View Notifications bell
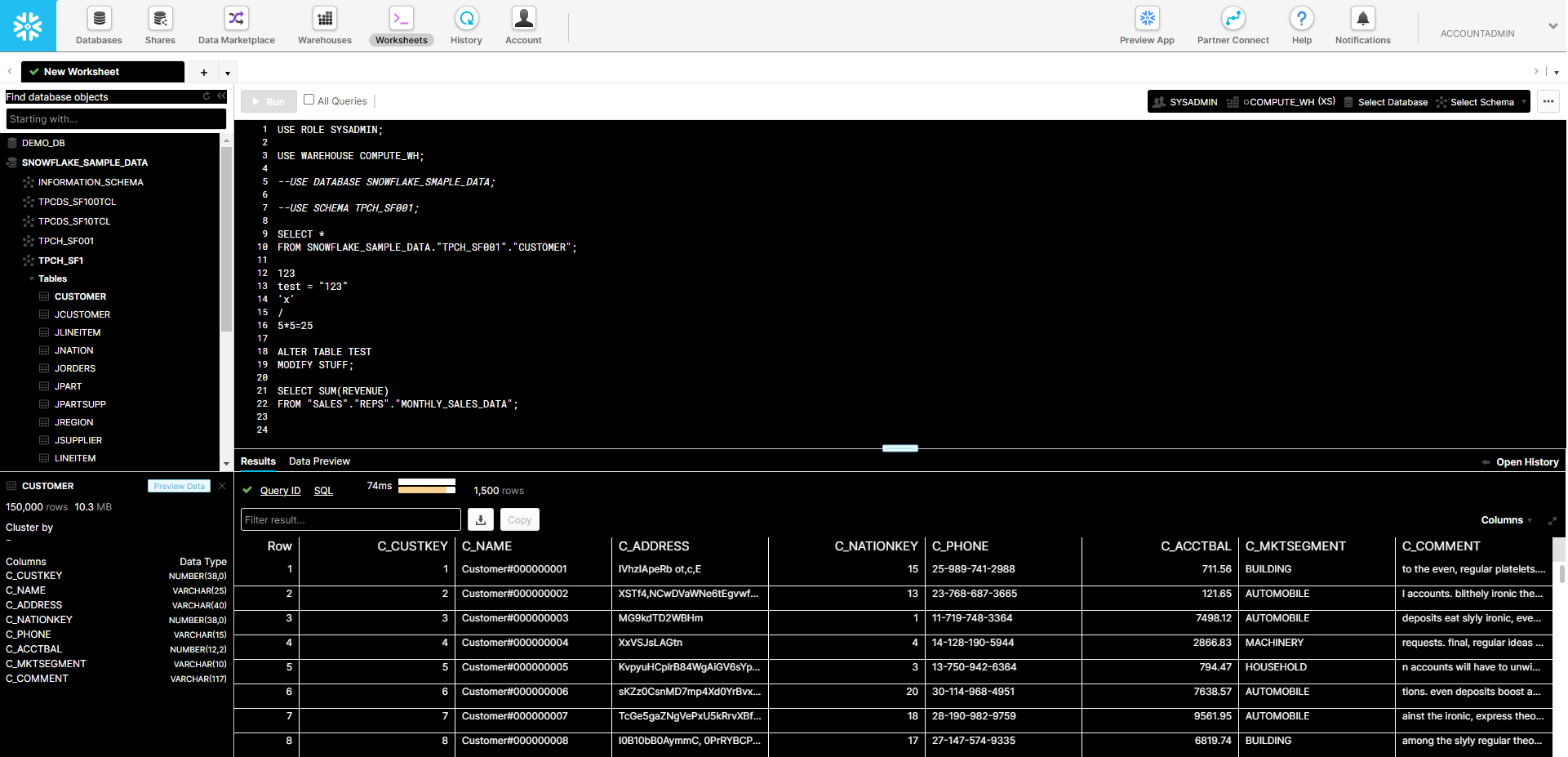The image size is (1568, 757). point(1362,26)
